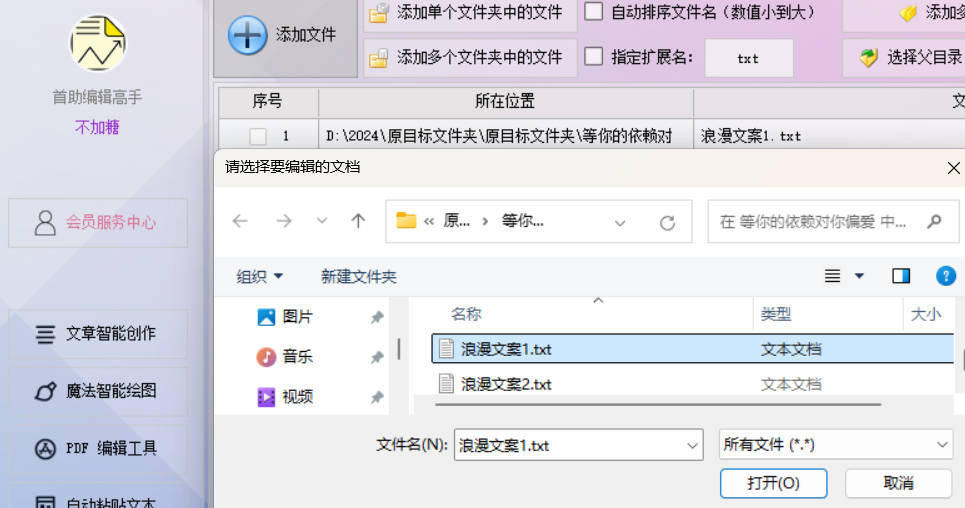The height and width of the screenshot is (508, 965).
Task: Open the 组织 menu
Action: coord(259,276)
